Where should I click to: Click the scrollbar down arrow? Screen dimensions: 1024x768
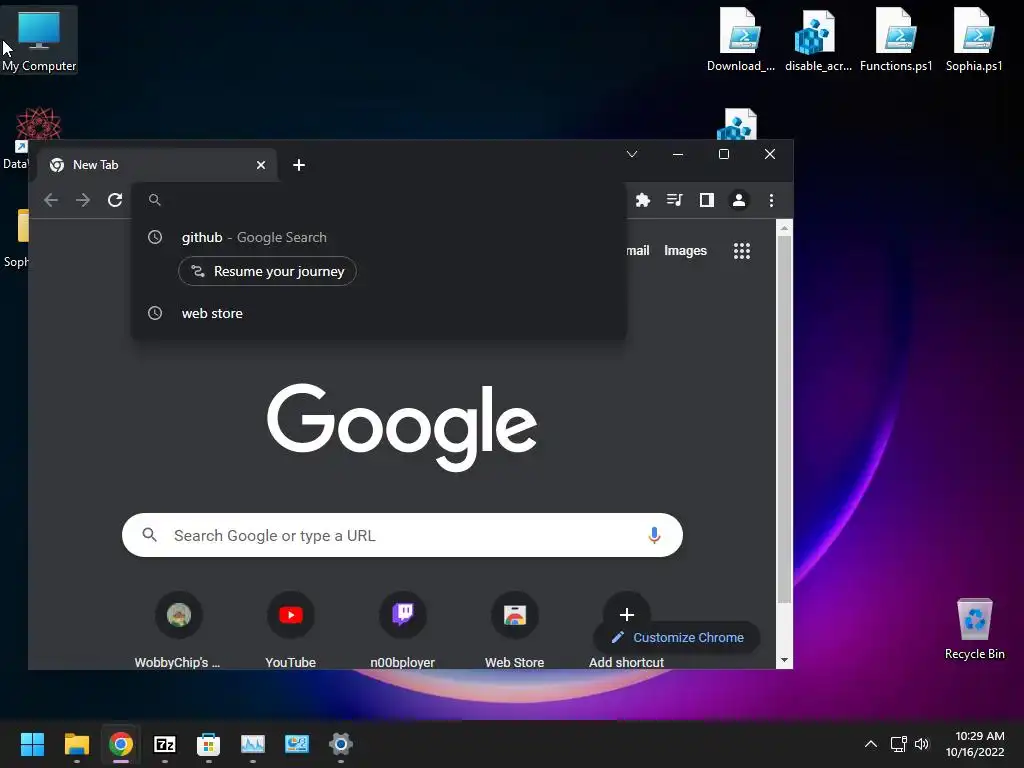[x=784, y=661]
